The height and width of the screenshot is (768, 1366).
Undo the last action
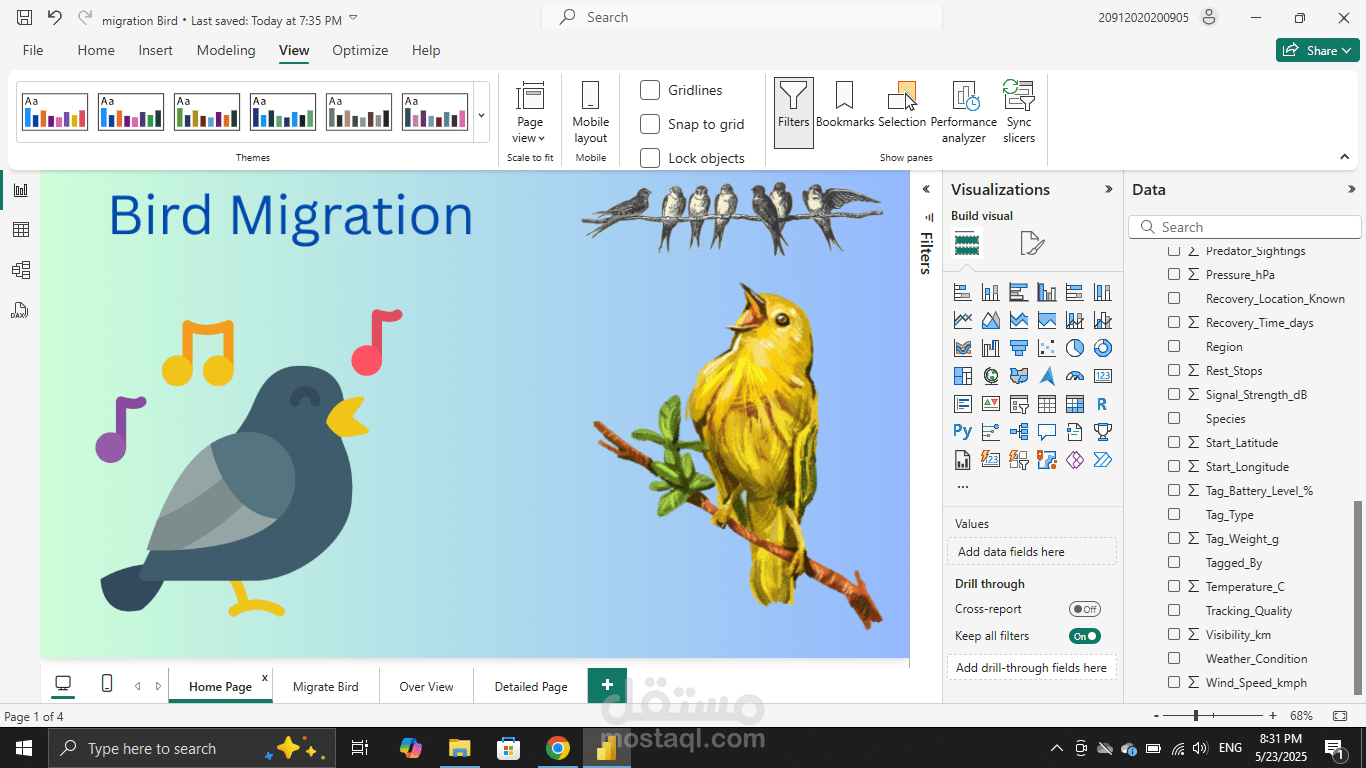55,18
